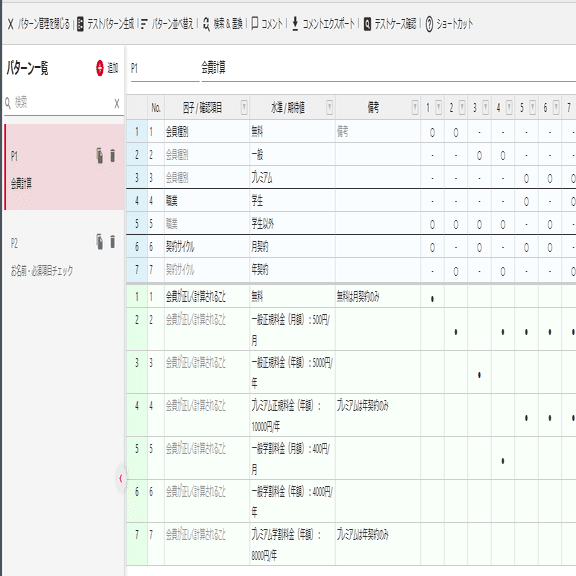The width and height of the screenshot is (576, 576).
Task: Copy pattern P1 with its duplicate icon
Action: coord(100,156)
